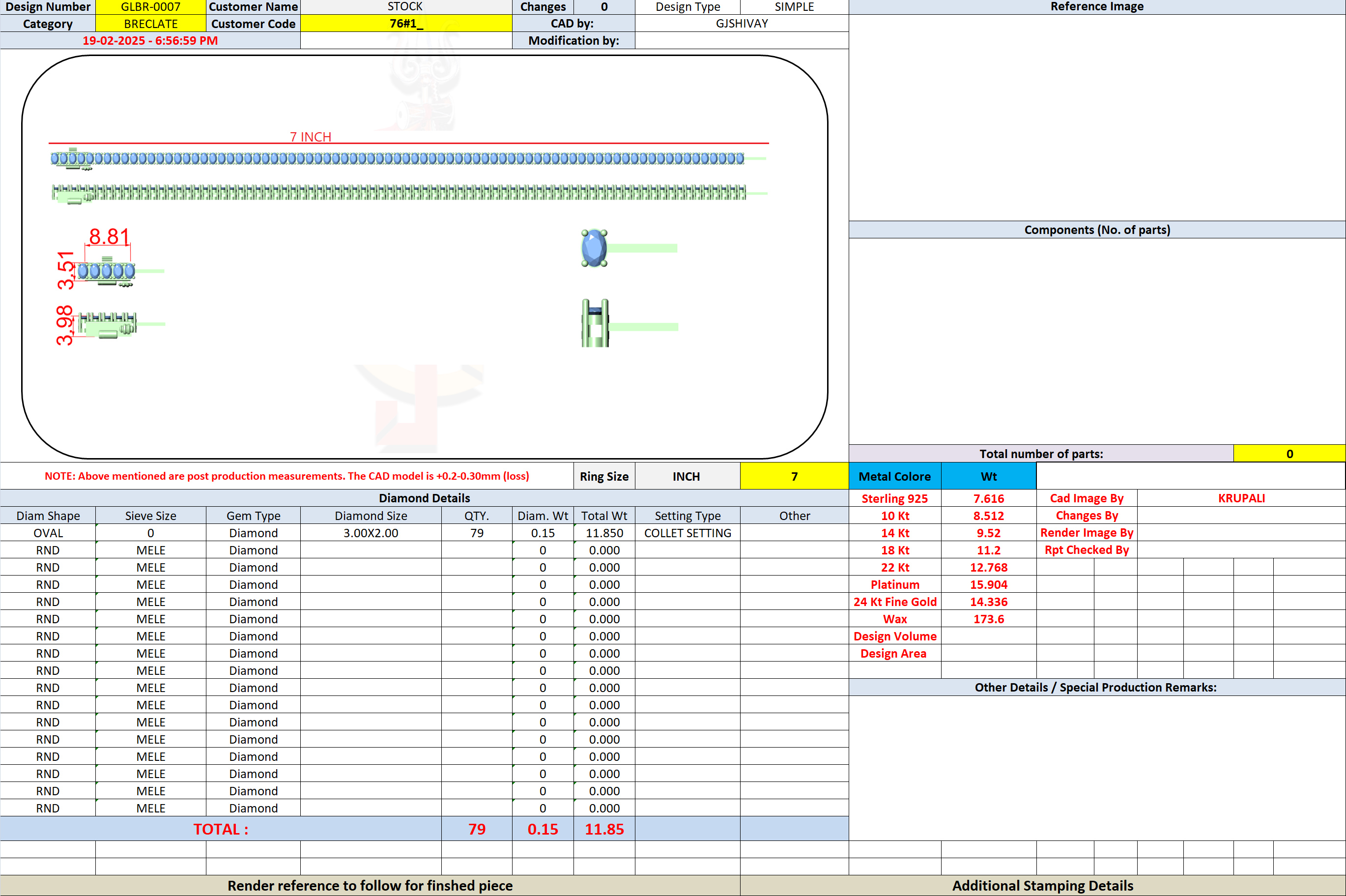Click the Changes value 0 cell
1346x896 pixels.
pyautogui.click(x=604, y=7)
